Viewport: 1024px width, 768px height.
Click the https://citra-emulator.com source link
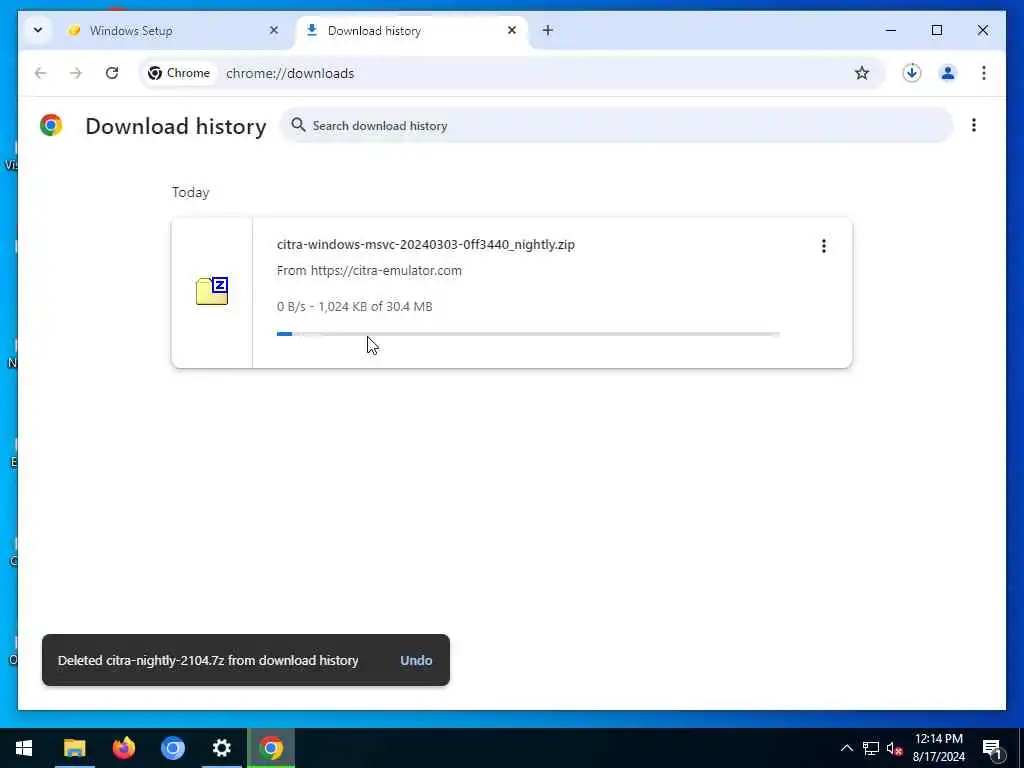(386, 270)
